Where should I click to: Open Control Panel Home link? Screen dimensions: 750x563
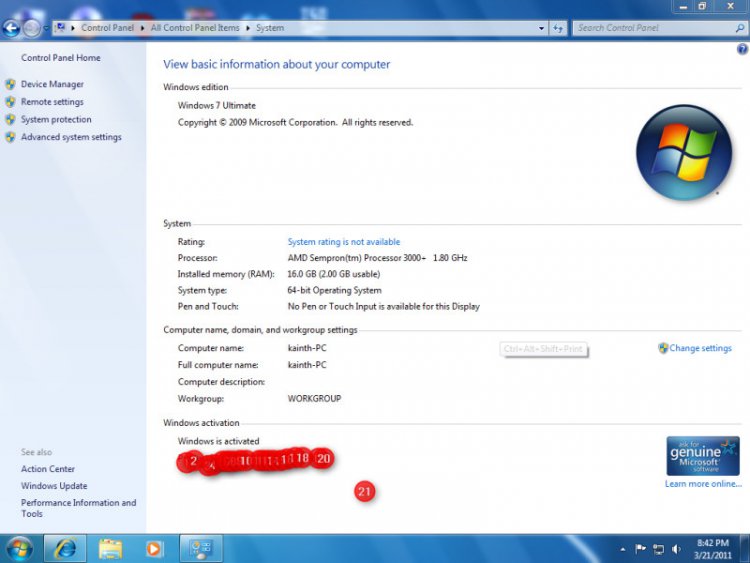click(x=61, y=58)
